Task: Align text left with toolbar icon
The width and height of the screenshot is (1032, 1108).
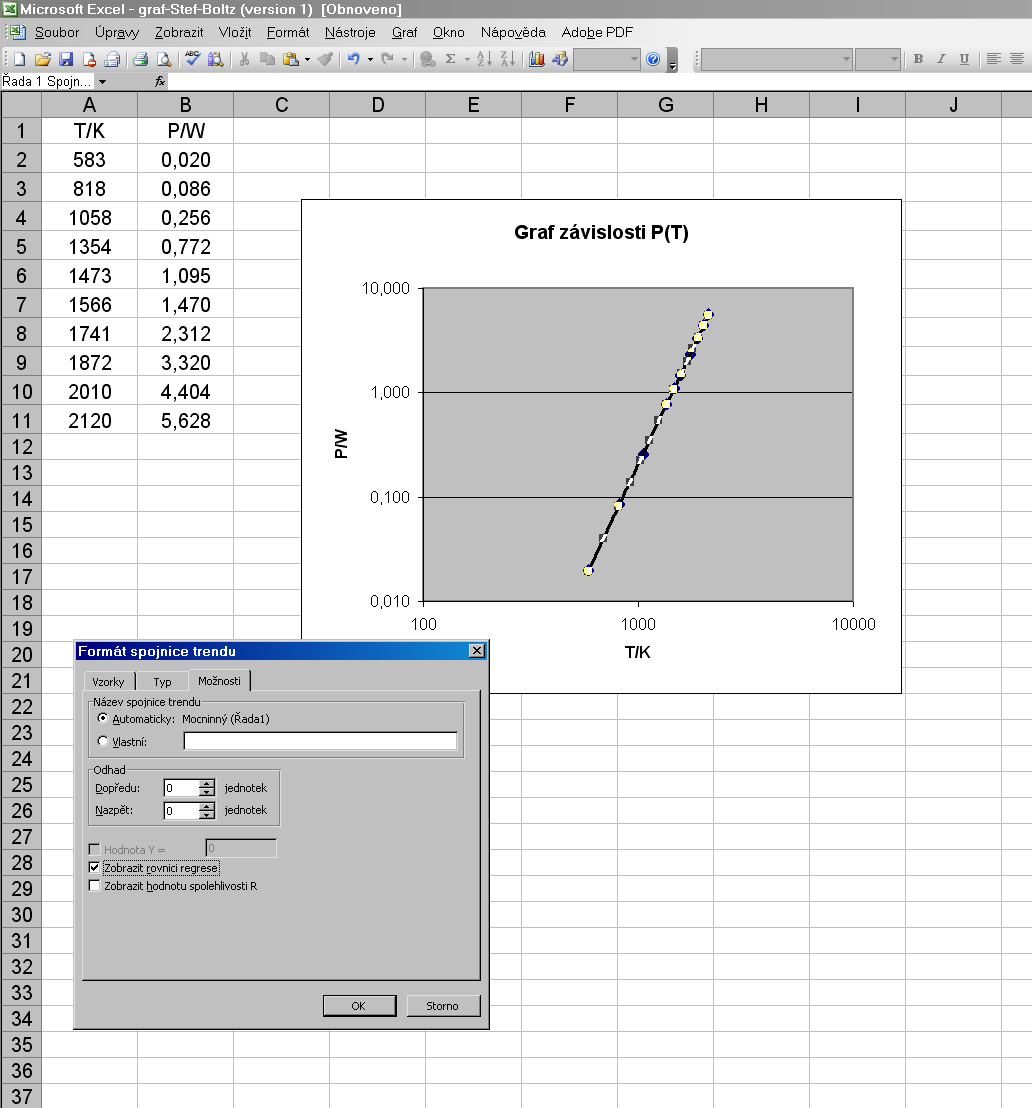Action: 993,59
